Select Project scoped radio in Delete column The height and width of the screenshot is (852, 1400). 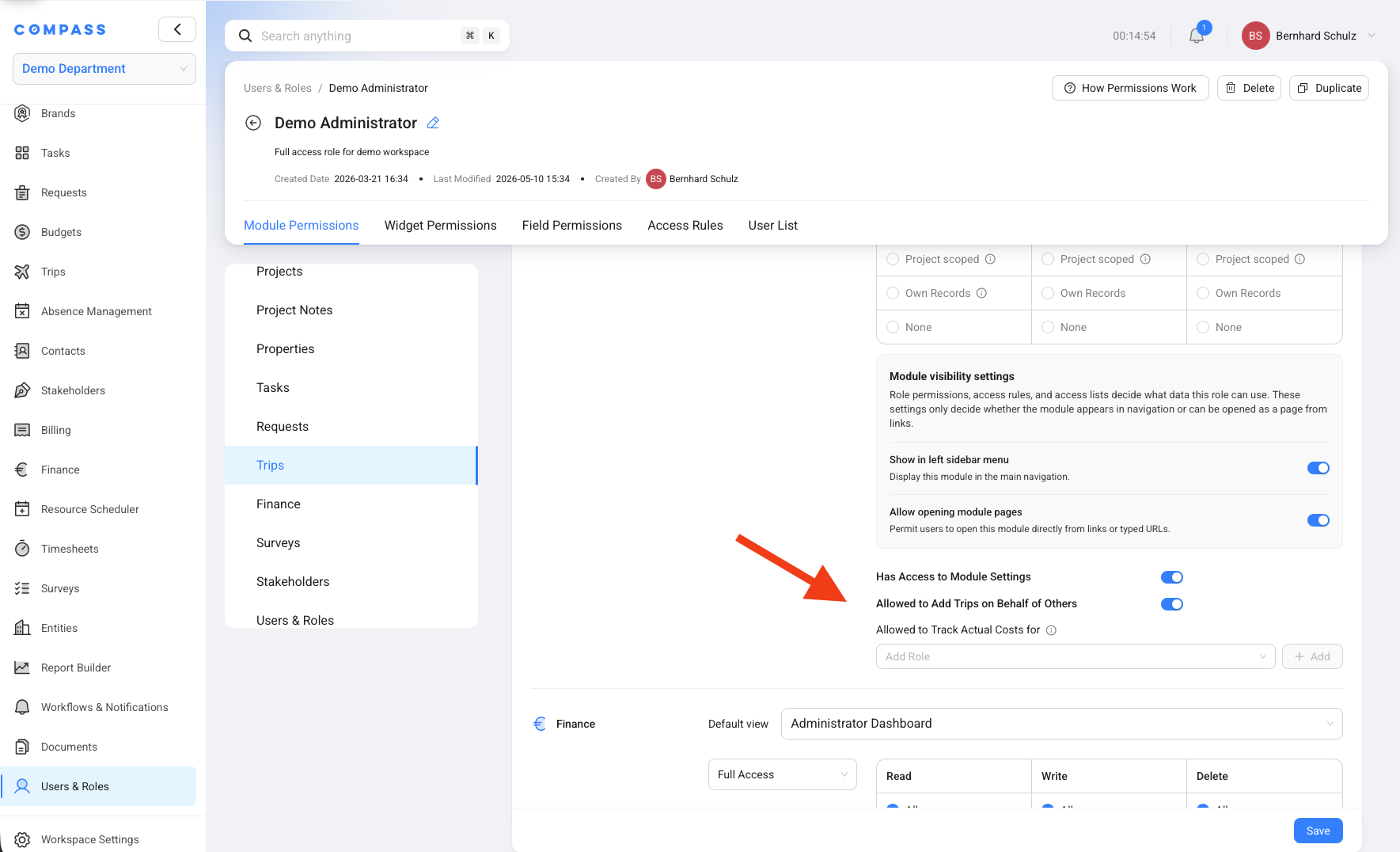tap(1203, 259)
